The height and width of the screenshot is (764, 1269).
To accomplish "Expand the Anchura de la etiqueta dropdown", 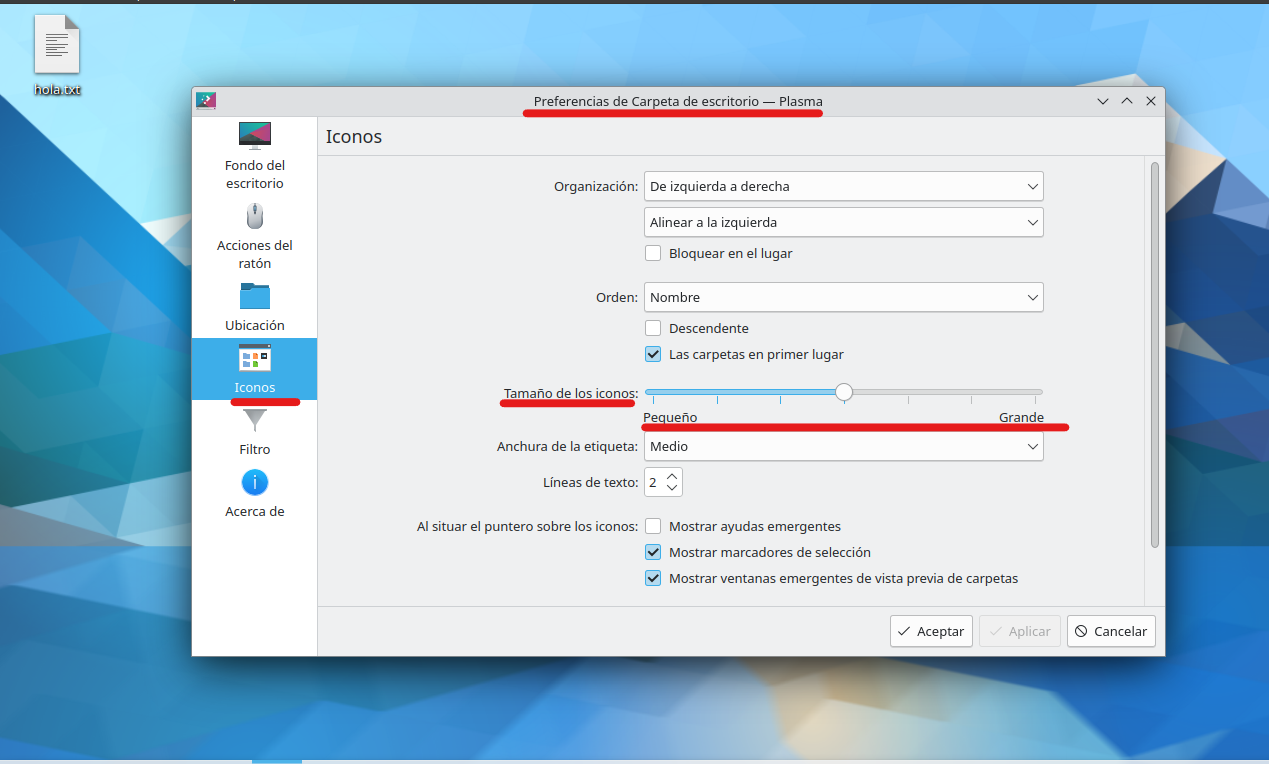I will tap(843, 446).
